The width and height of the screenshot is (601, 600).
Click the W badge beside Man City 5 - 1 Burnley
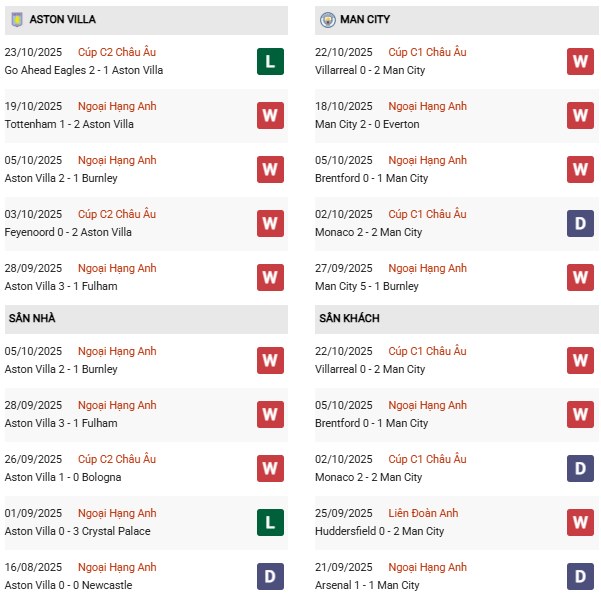(x=580, y=277)
